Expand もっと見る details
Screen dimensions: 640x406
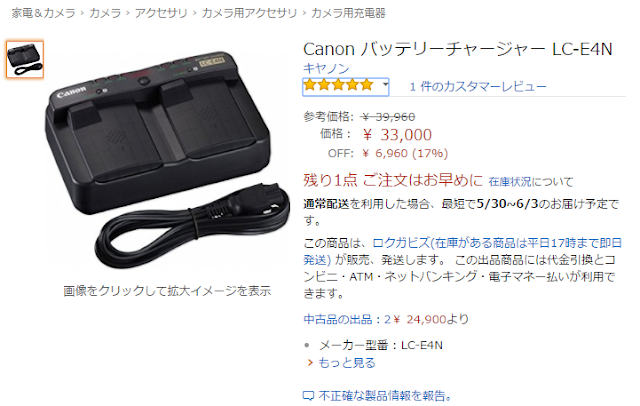(x=347, y=363)
